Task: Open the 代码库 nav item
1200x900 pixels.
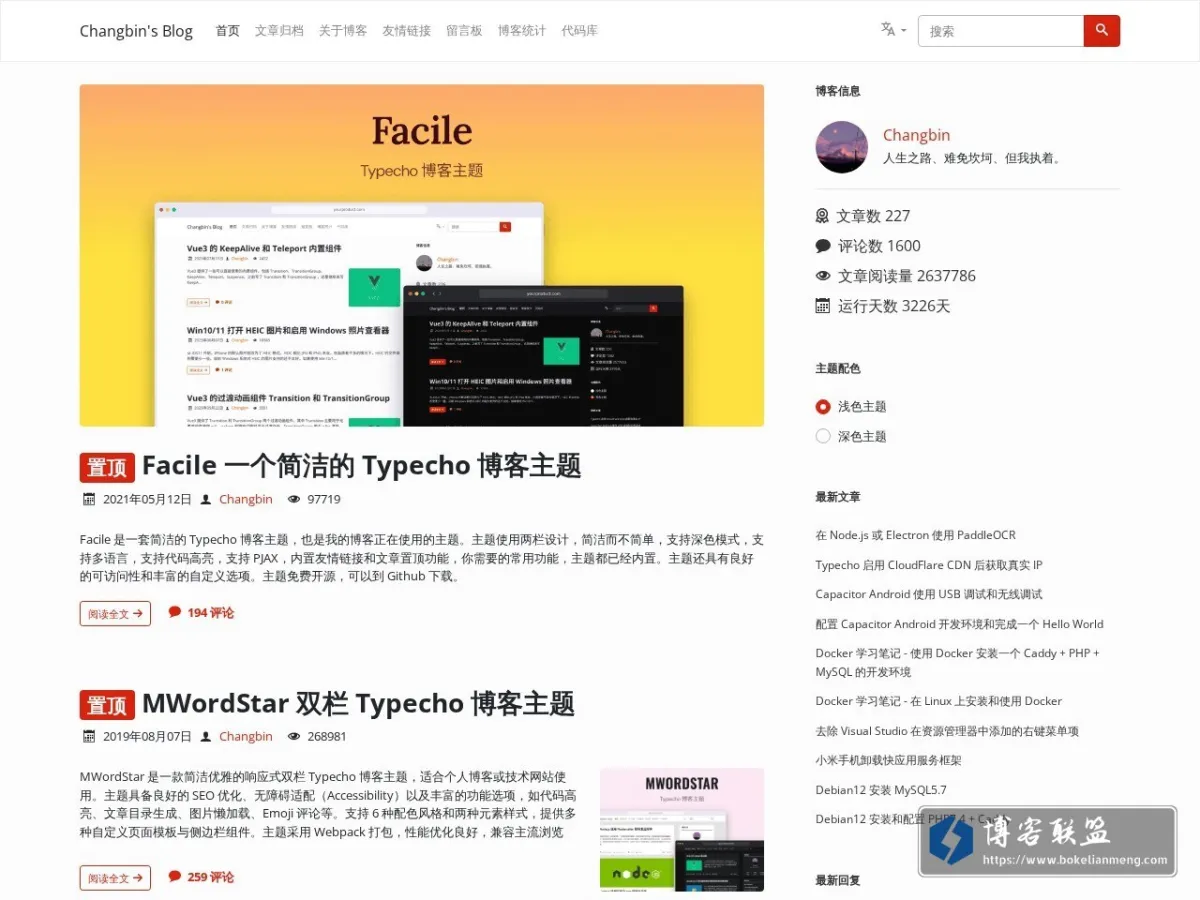Action: [579, 31]
